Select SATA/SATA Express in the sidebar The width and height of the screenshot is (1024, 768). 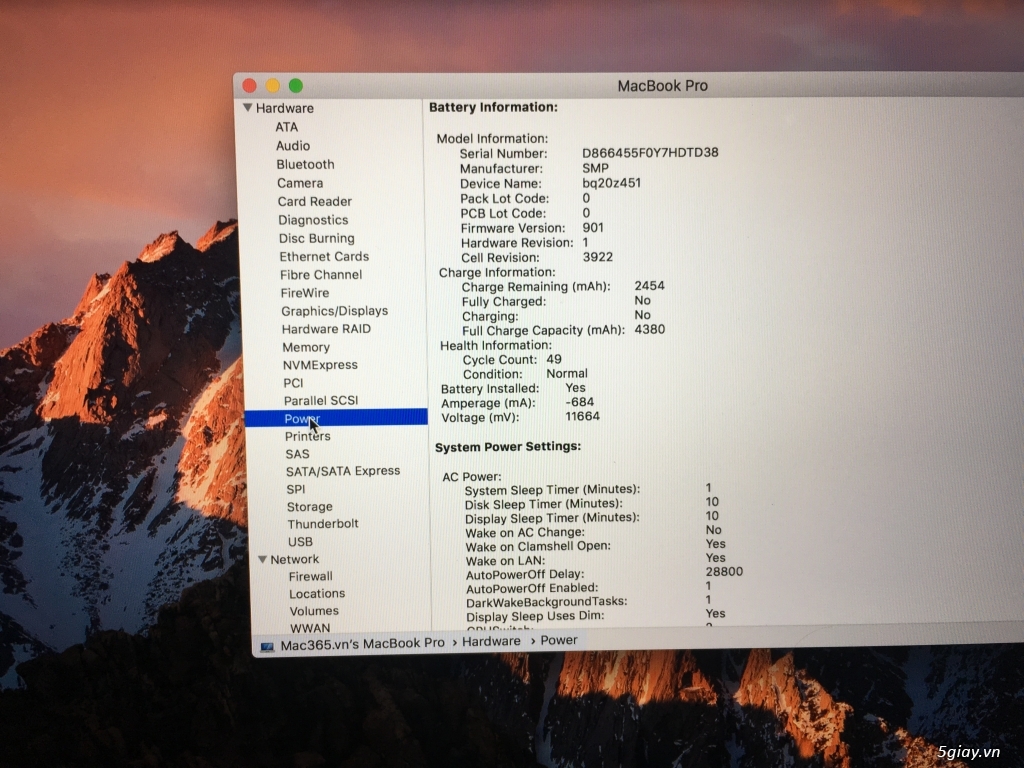click(x=343, y=472)
